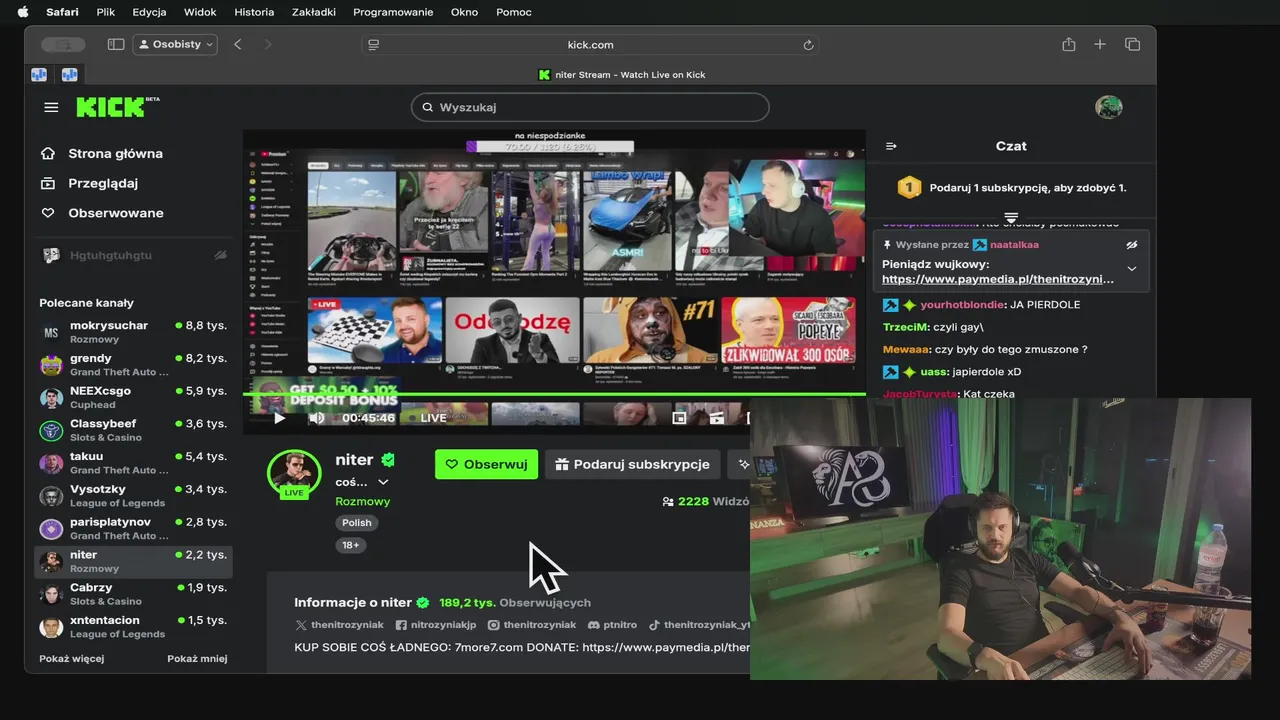Click the green star badge beside uass
The image size is (1280, 720).
[x=910, y=372]
